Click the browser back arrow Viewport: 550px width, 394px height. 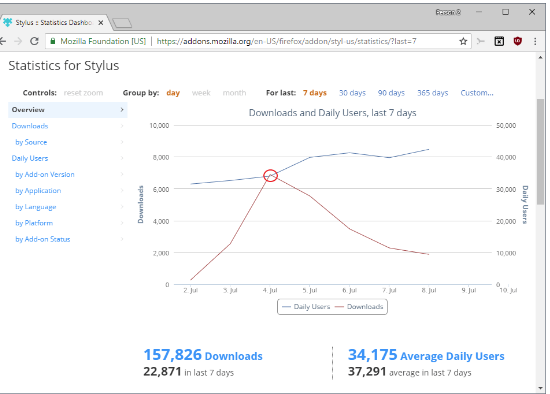point(3,41)
